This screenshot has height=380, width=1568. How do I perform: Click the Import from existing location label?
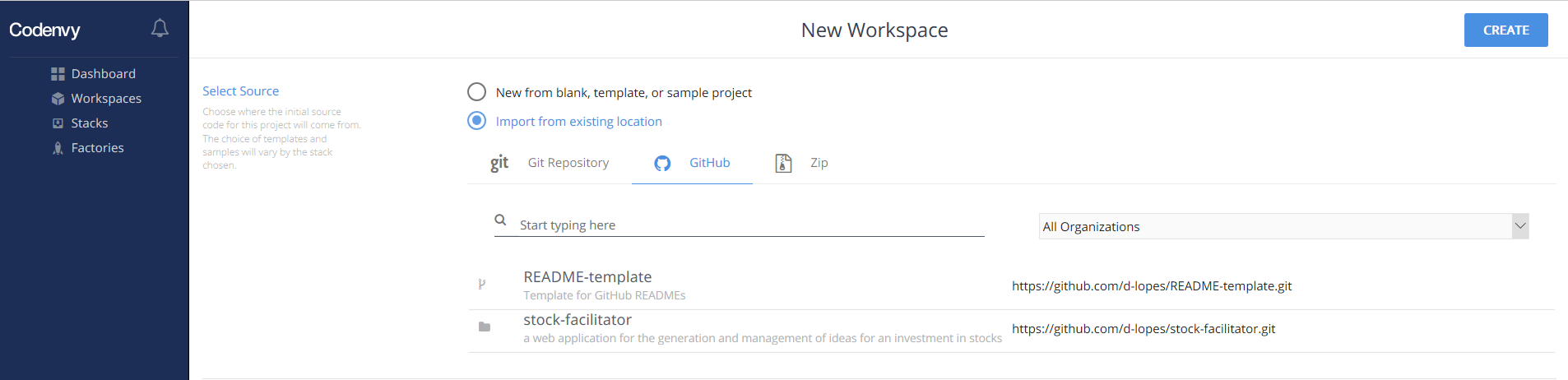pyautogui.click(x=578, y=121)
